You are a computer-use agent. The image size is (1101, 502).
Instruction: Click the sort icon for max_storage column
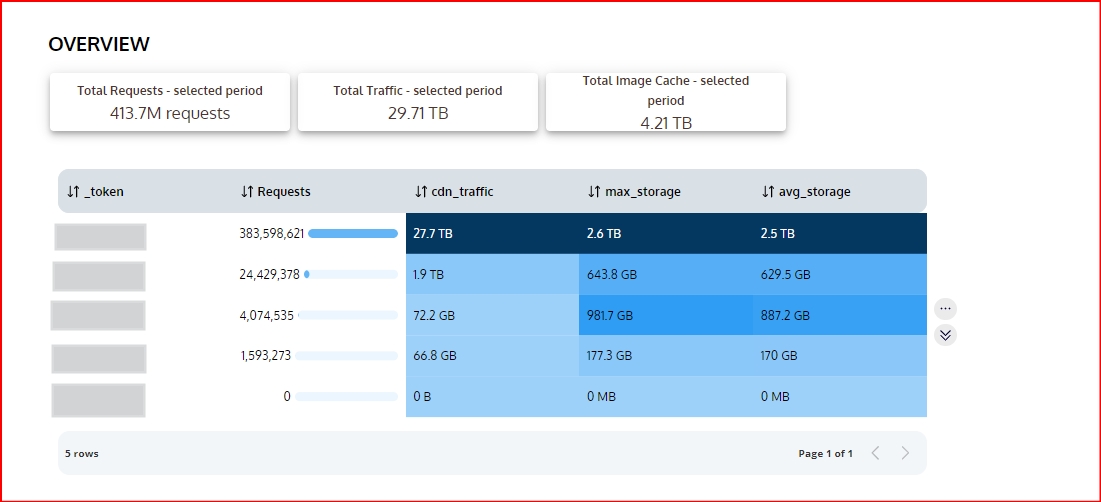[594, 192]
